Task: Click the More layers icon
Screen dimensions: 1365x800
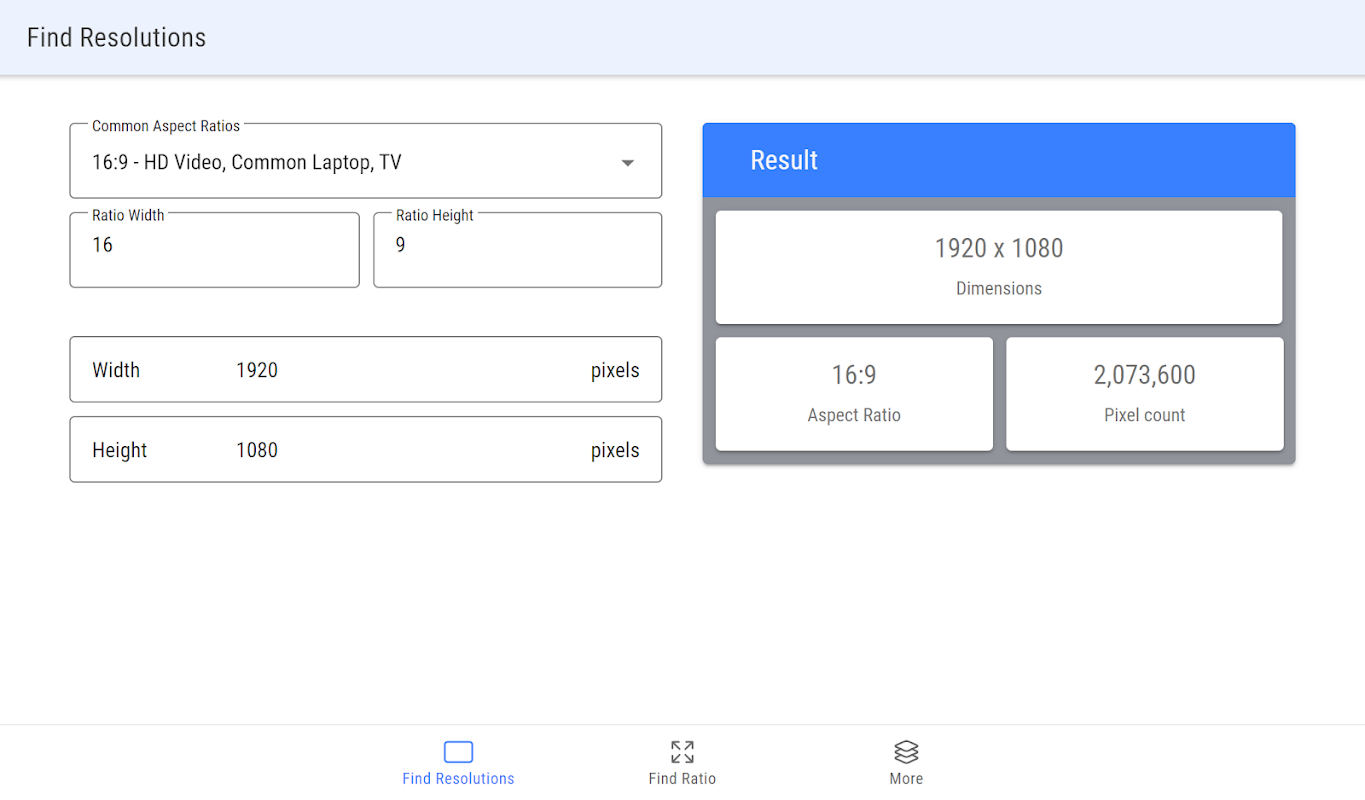Action: pos(906,752)
